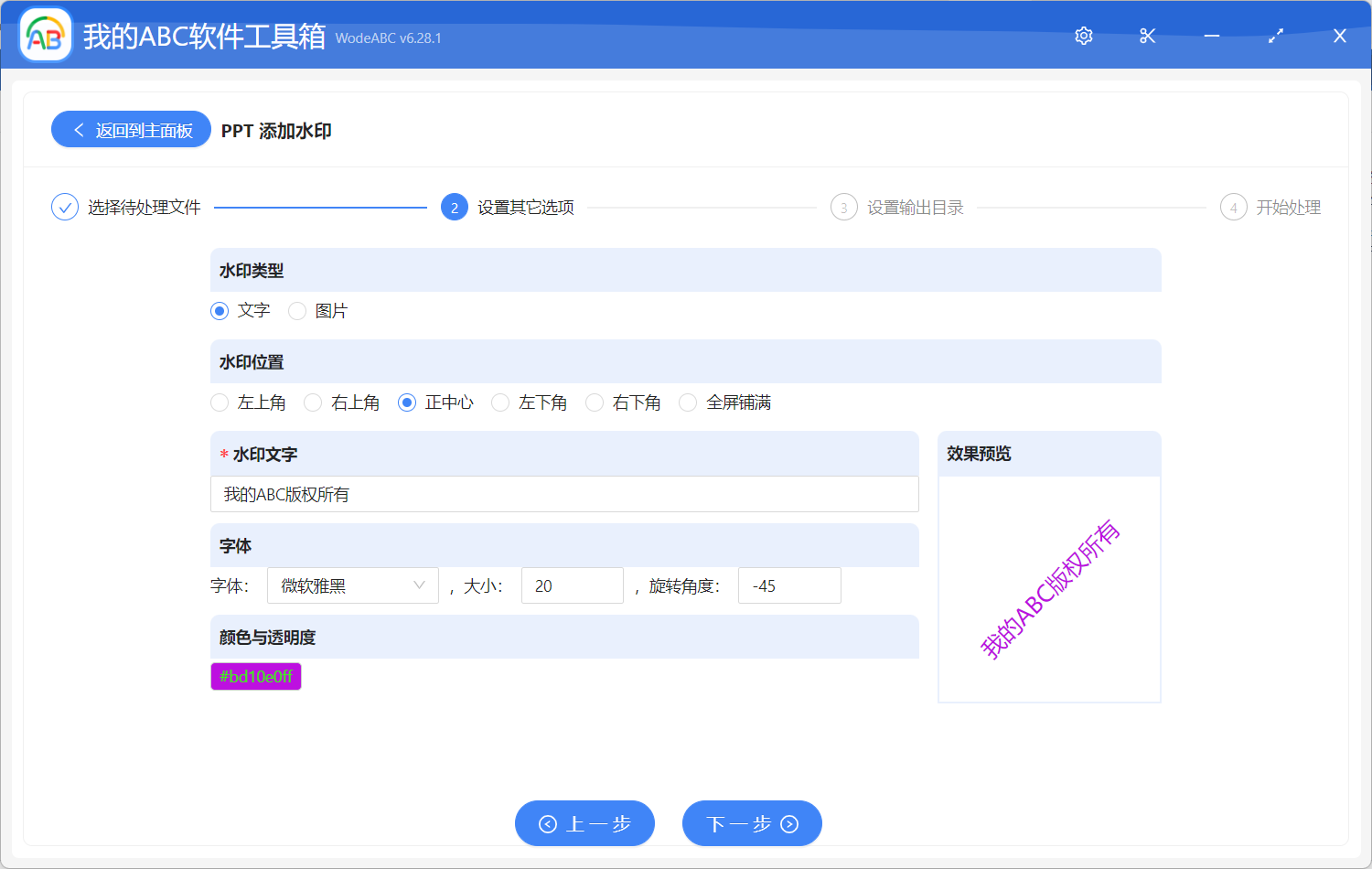Click the AB app logo icon
Screen dimensions: 1372x869
(45, 35)
